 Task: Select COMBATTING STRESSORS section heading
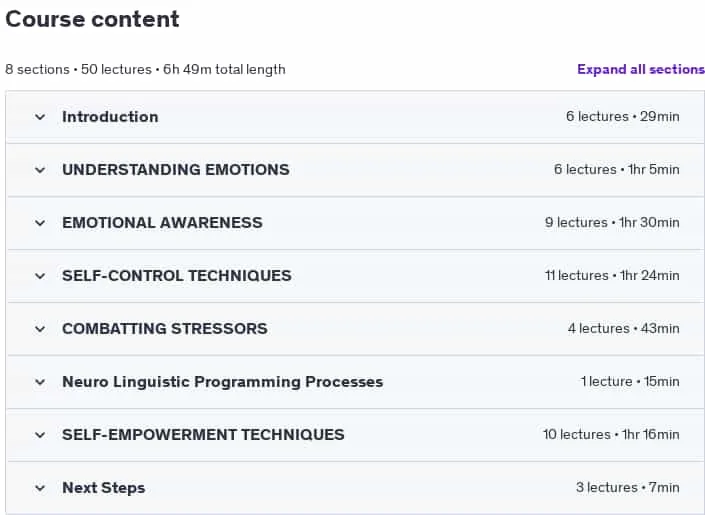[x=165, y=329]
